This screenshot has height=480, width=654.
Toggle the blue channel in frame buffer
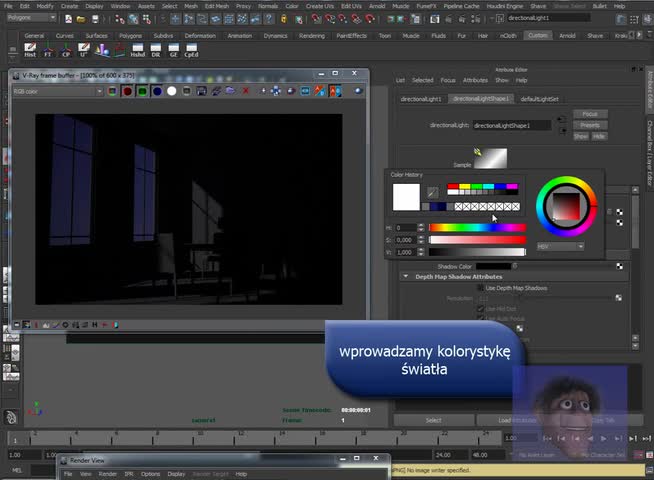(x=157, y=91)
